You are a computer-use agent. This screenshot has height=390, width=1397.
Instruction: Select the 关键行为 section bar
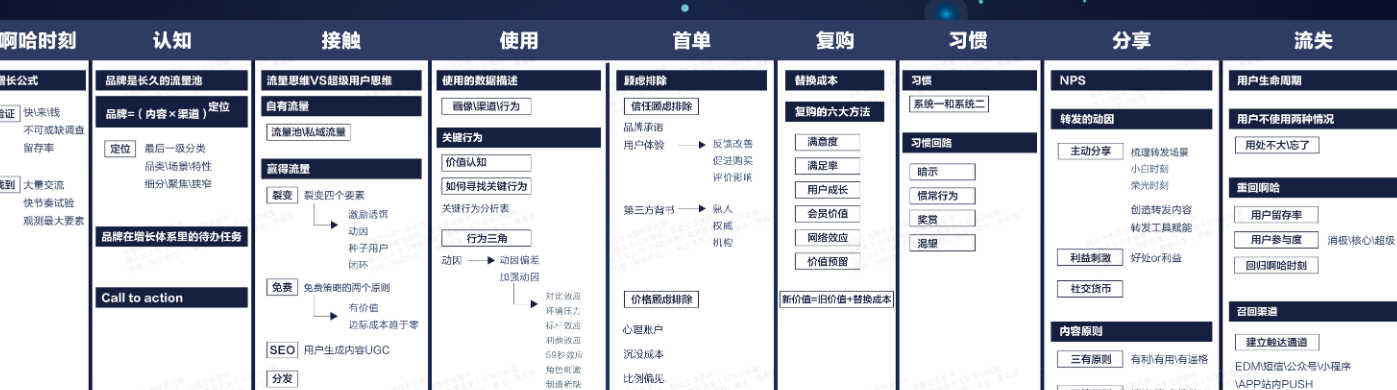click(x=518, y=137)
